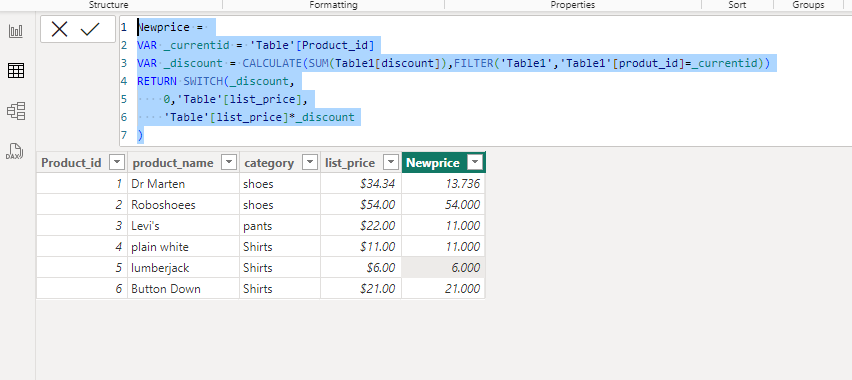Screen dimensions: 852x380
Task: Click the 'lumberjack' cell
Action: [183, 267]
